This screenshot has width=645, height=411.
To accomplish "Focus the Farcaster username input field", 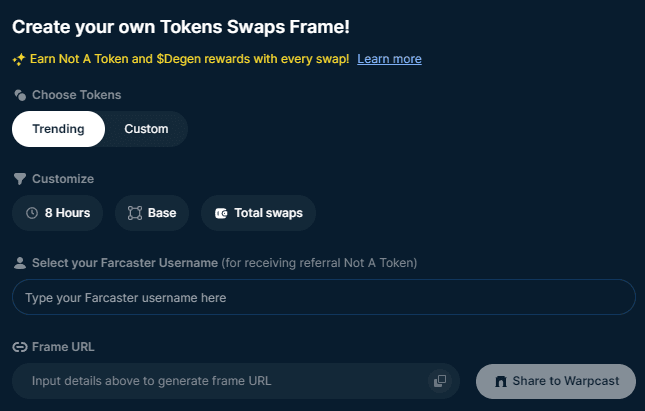I will point(324,297).
